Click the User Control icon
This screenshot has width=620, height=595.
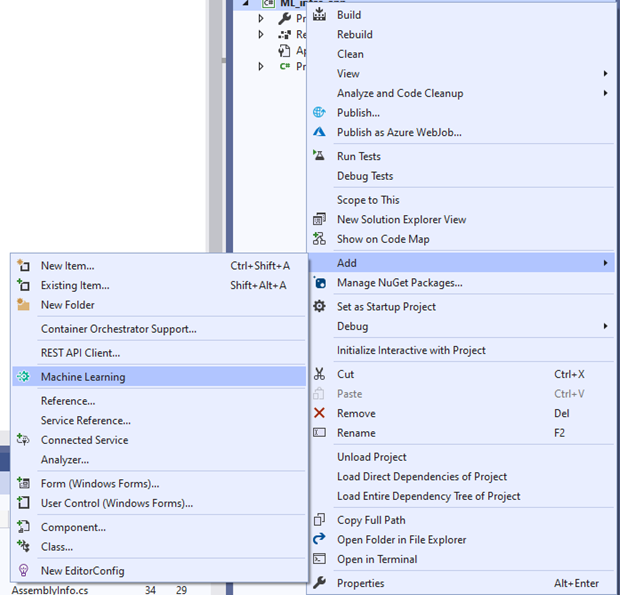pos(23,503)
